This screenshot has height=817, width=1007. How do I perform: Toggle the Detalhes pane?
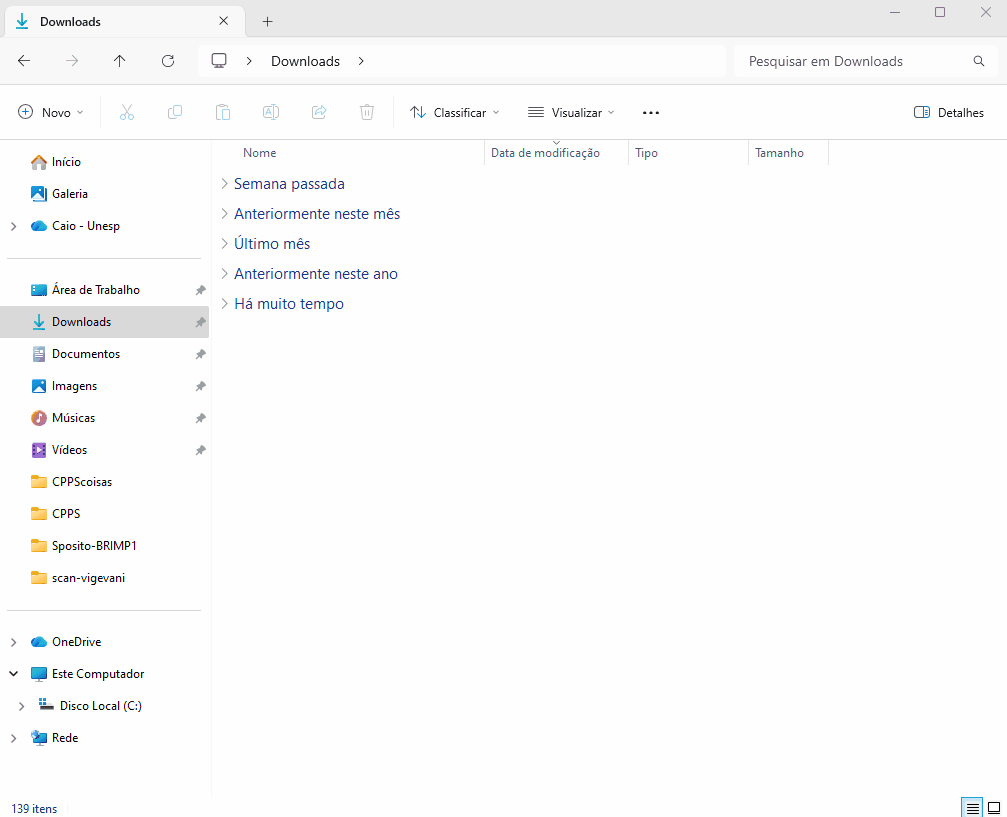tap(949, 112)
